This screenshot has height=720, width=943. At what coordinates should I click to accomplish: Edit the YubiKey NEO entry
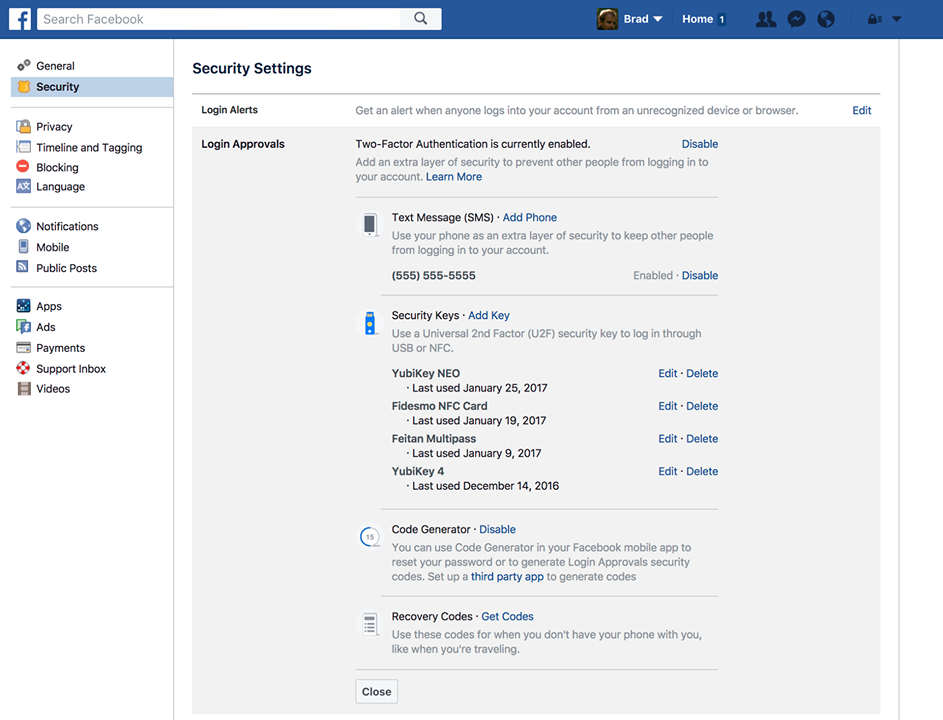pyautogui.click(x=667, y=373)
